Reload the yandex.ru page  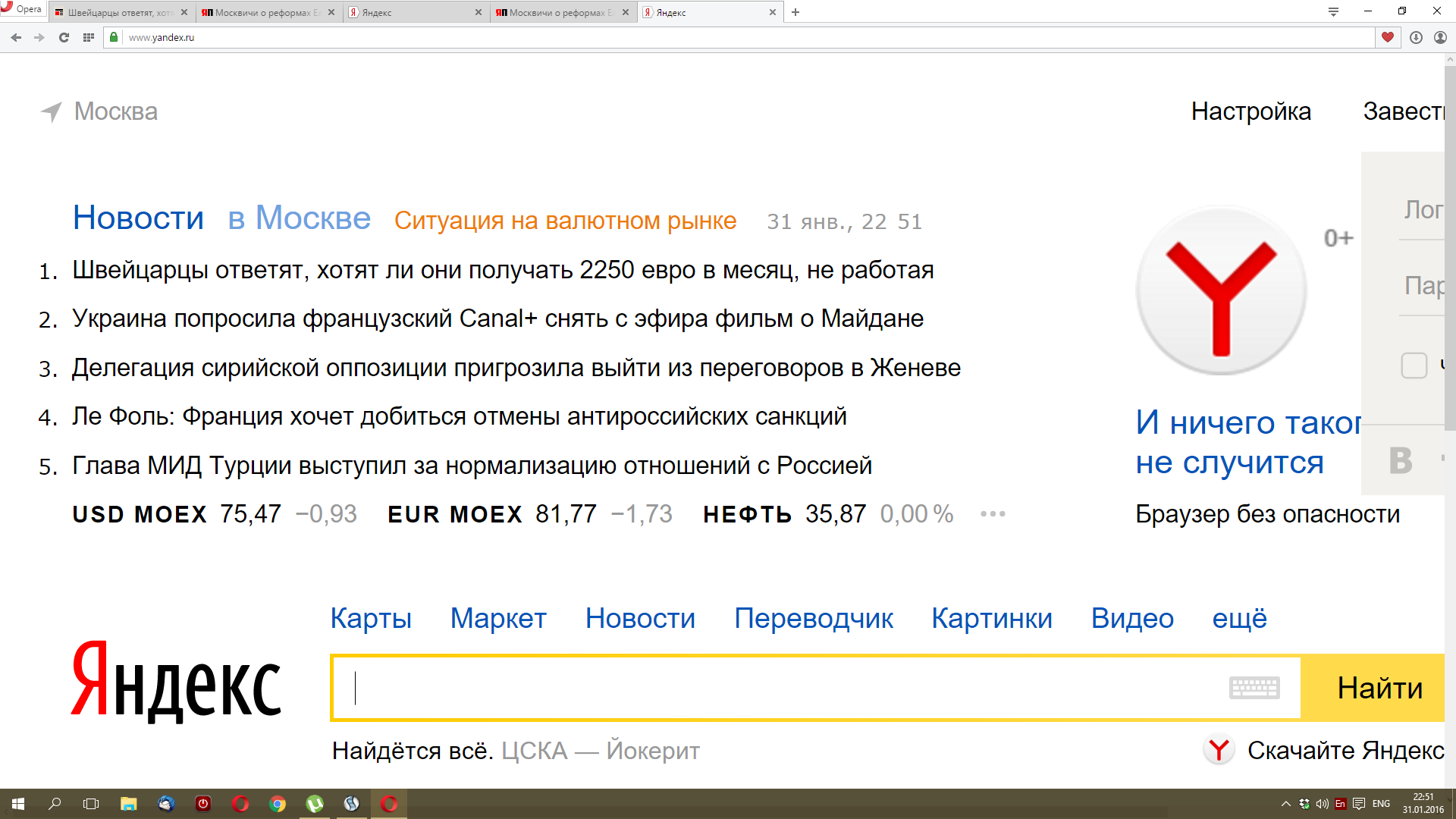64,37
